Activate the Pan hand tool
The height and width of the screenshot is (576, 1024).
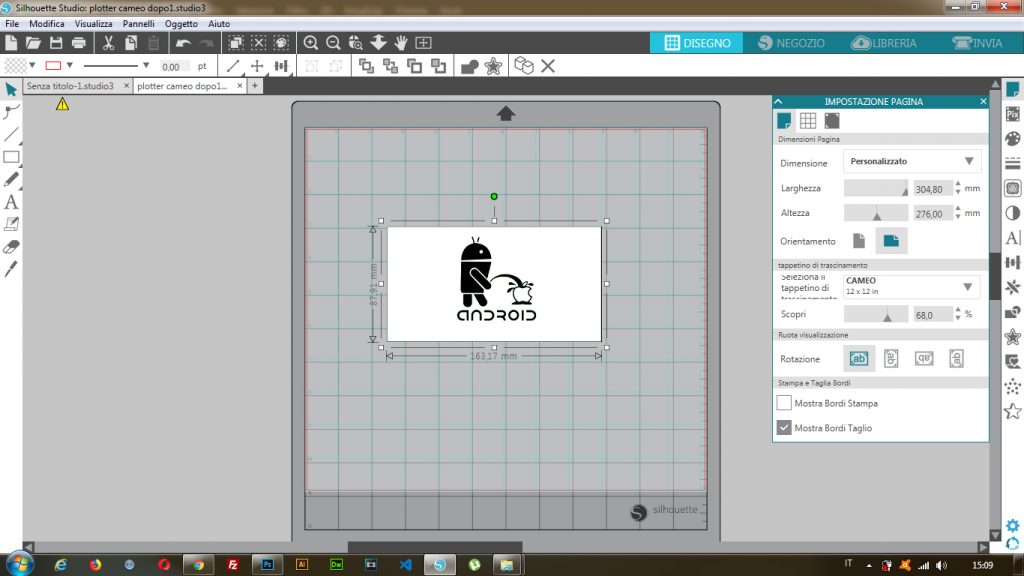(x=401, y=43)
